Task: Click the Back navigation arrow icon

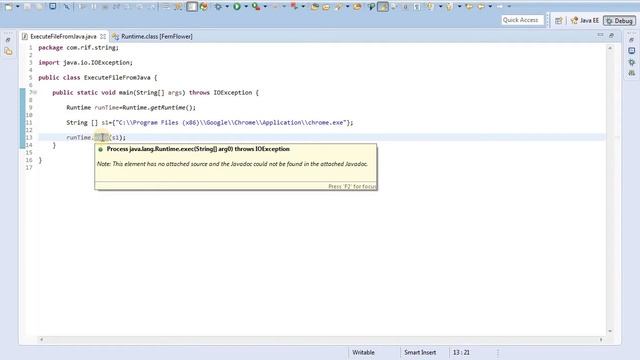Action: click(x=481, y=7)
